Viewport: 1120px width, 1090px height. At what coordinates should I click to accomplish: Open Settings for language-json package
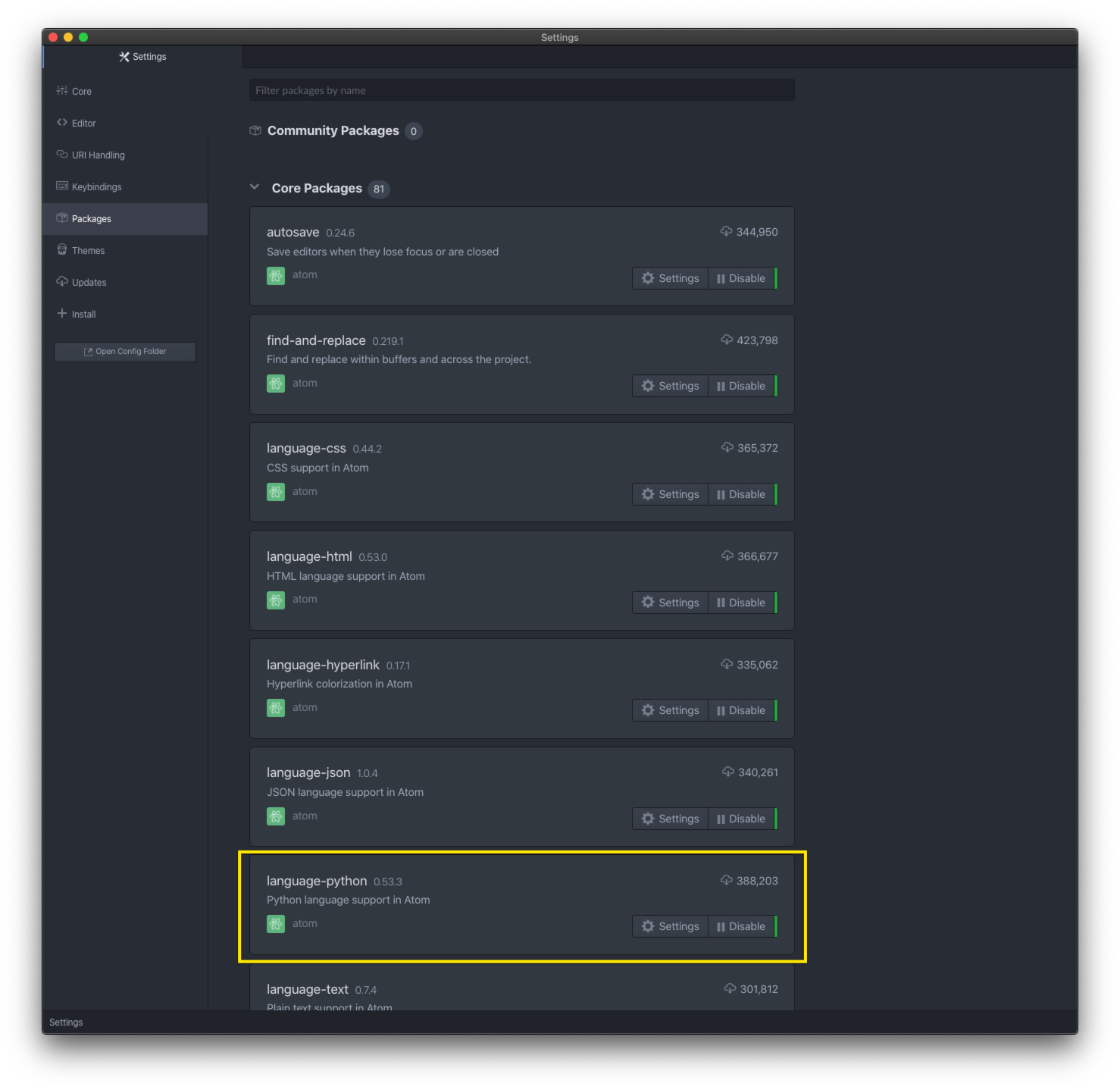tap(671, 819)
